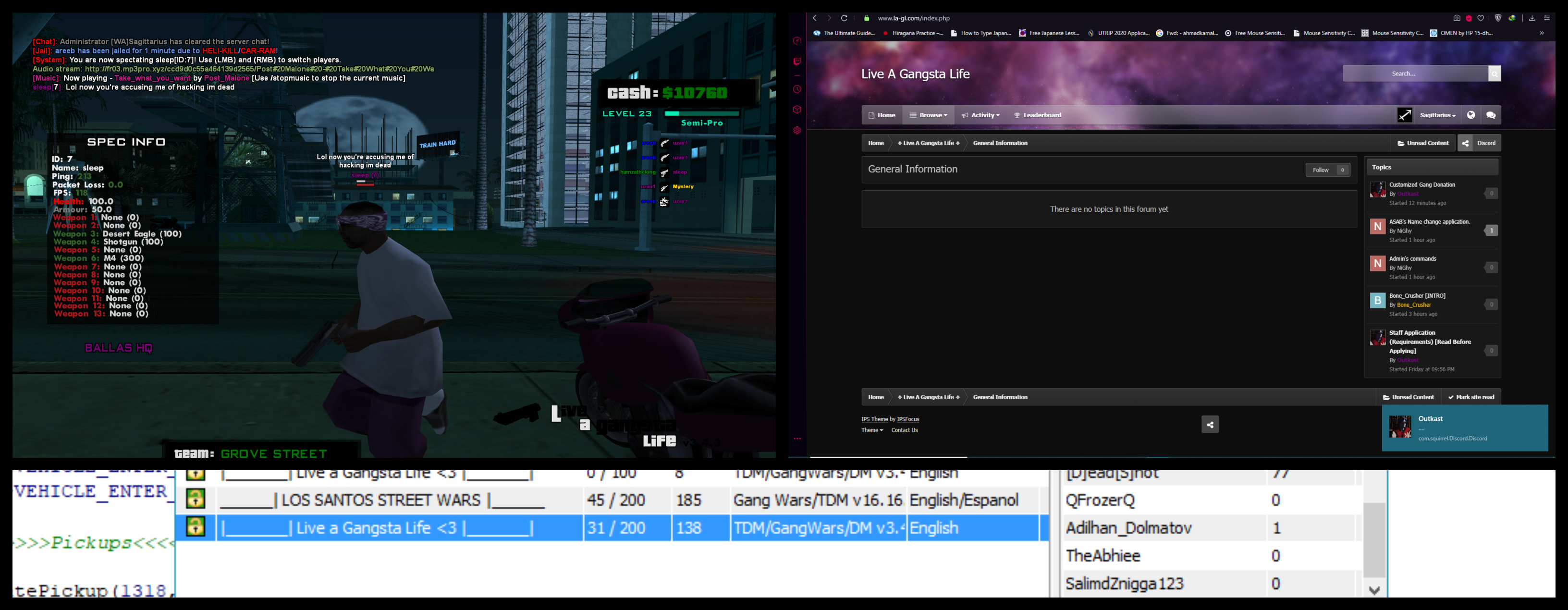Open GX Control speedometer sidebar icon
1568x610 pixels.
[x=797, y=41]
